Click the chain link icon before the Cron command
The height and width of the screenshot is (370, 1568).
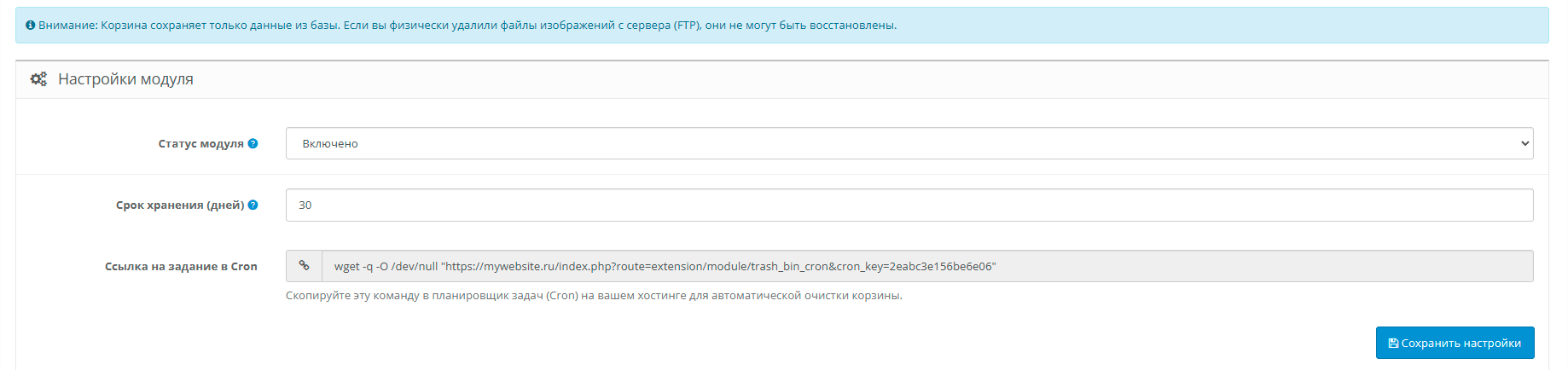coord(304,266)
